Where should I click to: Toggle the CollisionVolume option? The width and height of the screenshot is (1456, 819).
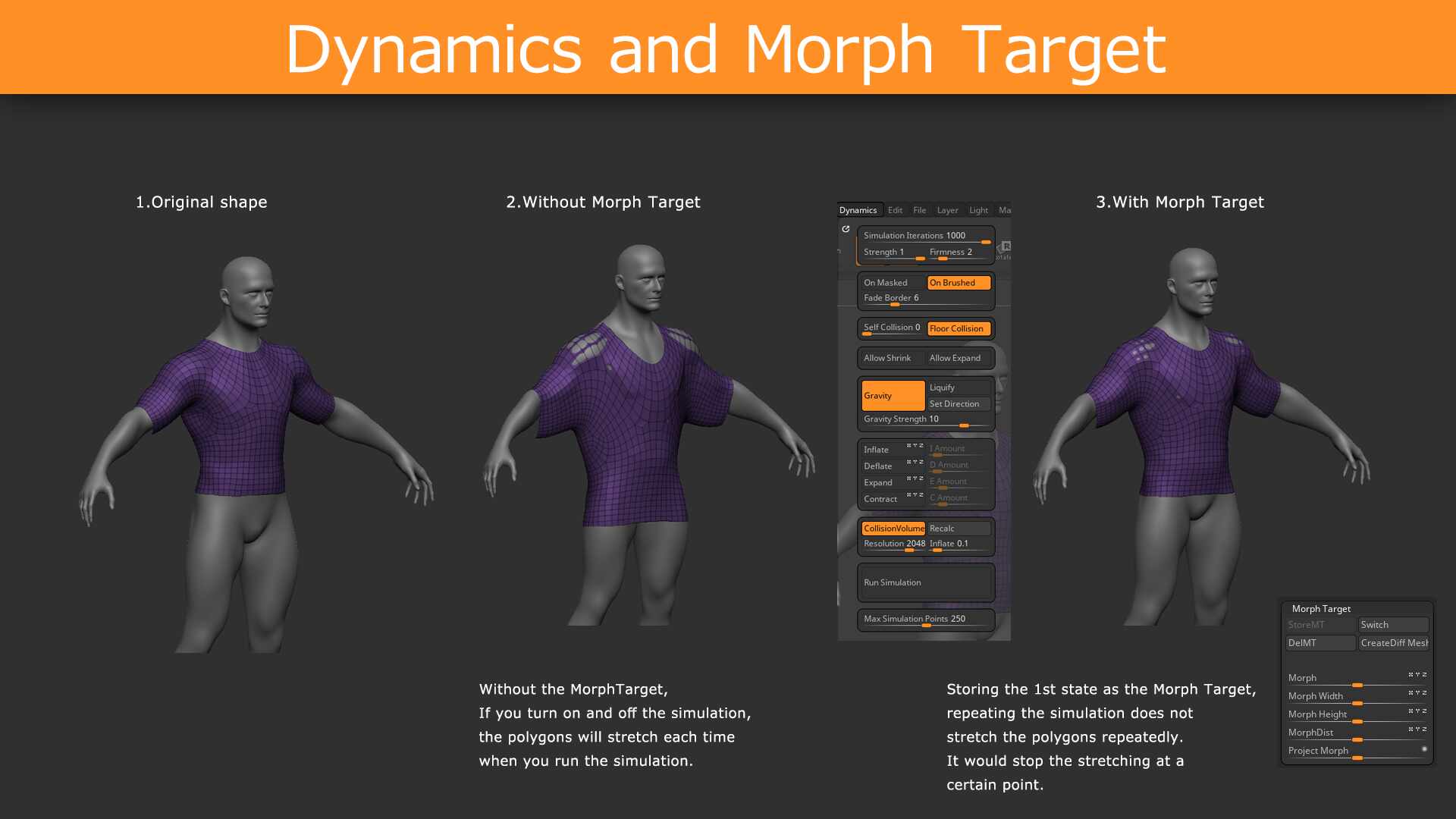click(x=893, y=529)
